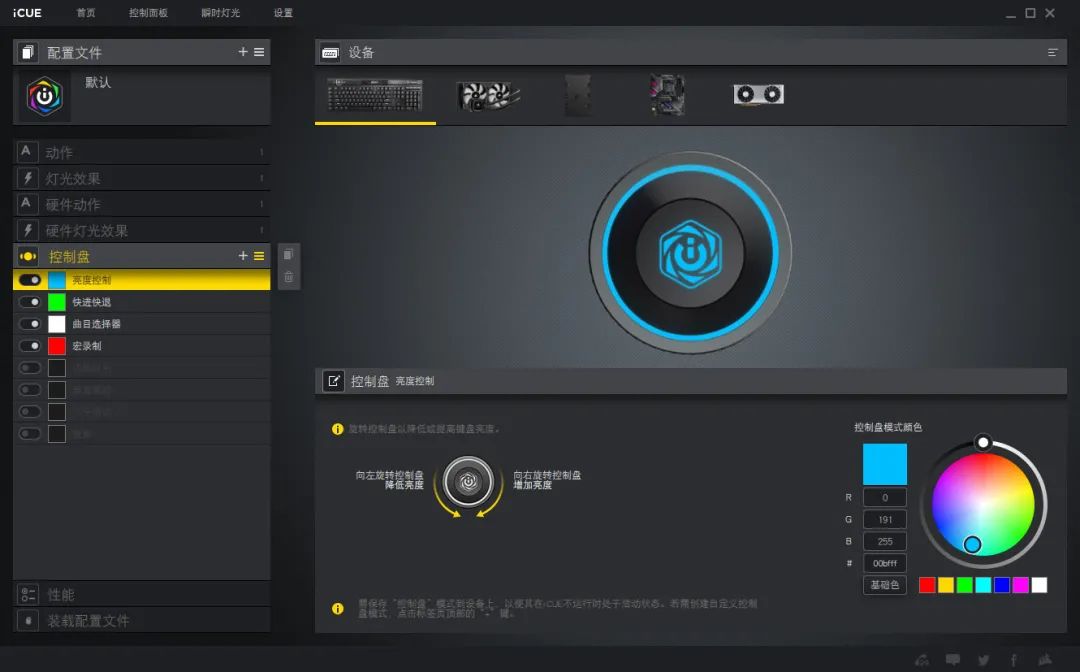Open the 控制面板 menu tab
The width and height of the screenshot is (1080, 672).
pos(148,13)
